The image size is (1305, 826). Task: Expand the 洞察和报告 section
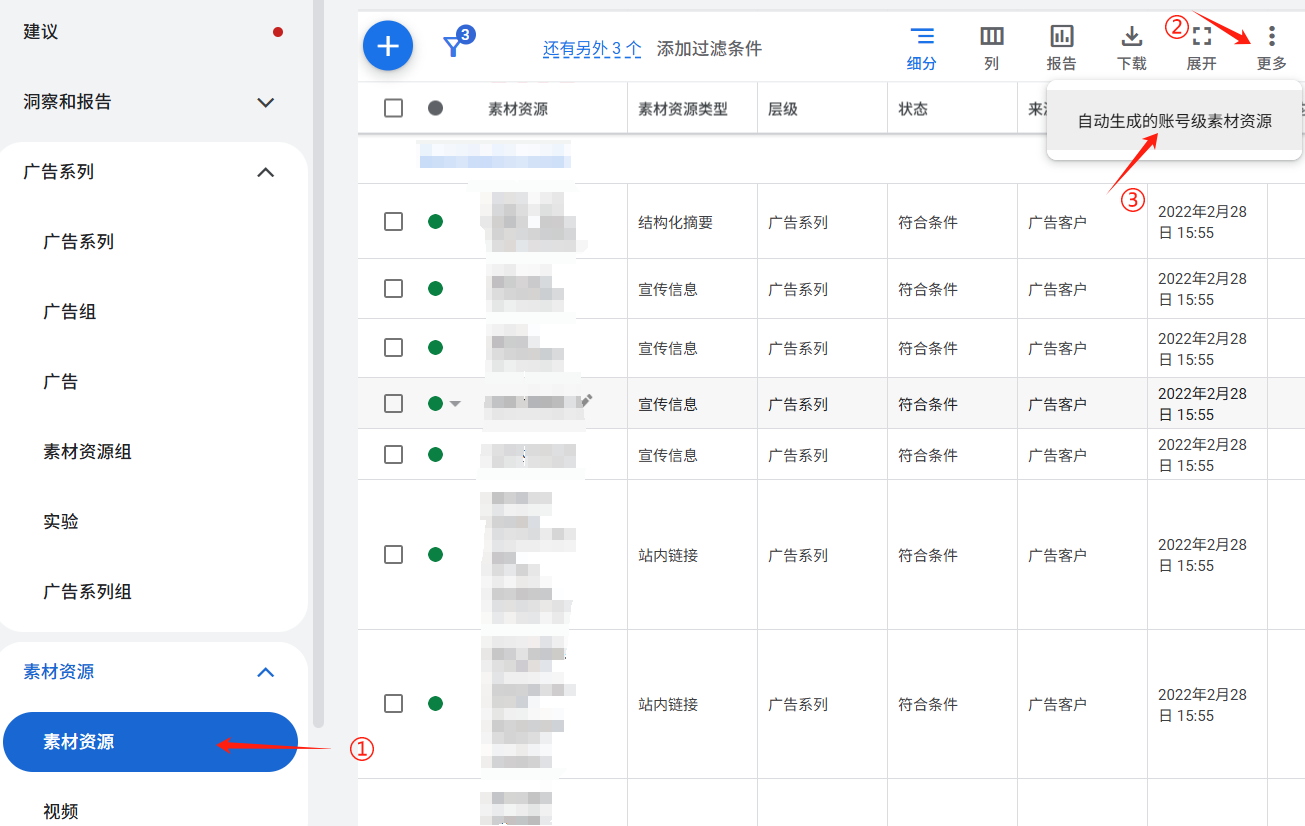pyautogui.click(x=265, y=102)
